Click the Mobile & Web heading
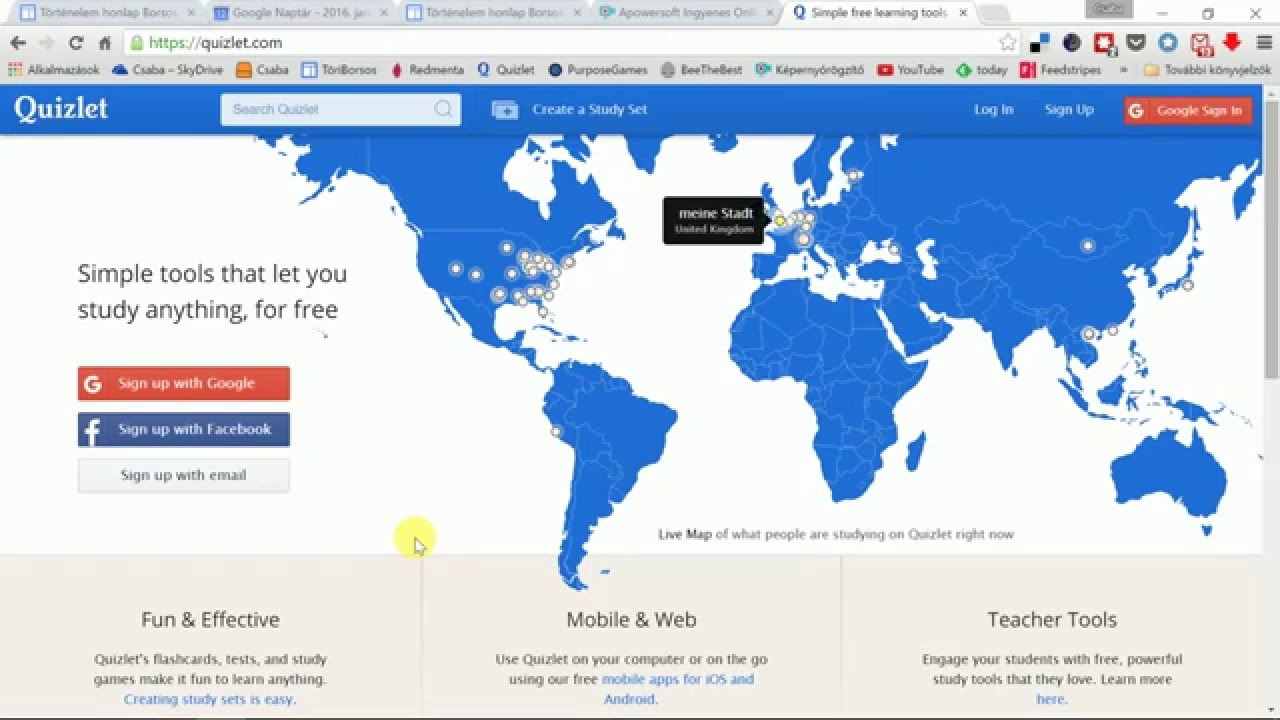The width and height of the screenshot is (1280, 720). pos(631,619)
